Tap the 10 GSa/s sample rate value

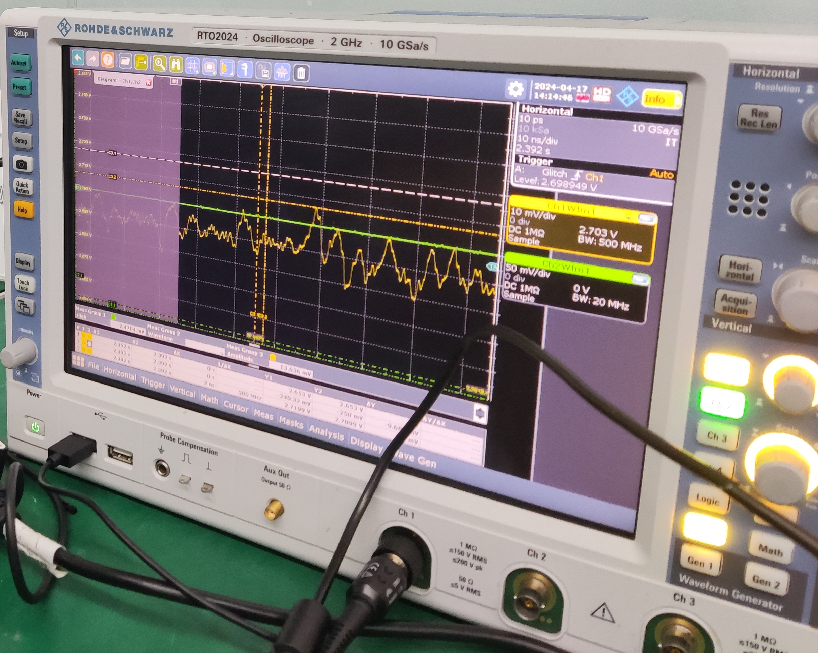tap(655, 129)
